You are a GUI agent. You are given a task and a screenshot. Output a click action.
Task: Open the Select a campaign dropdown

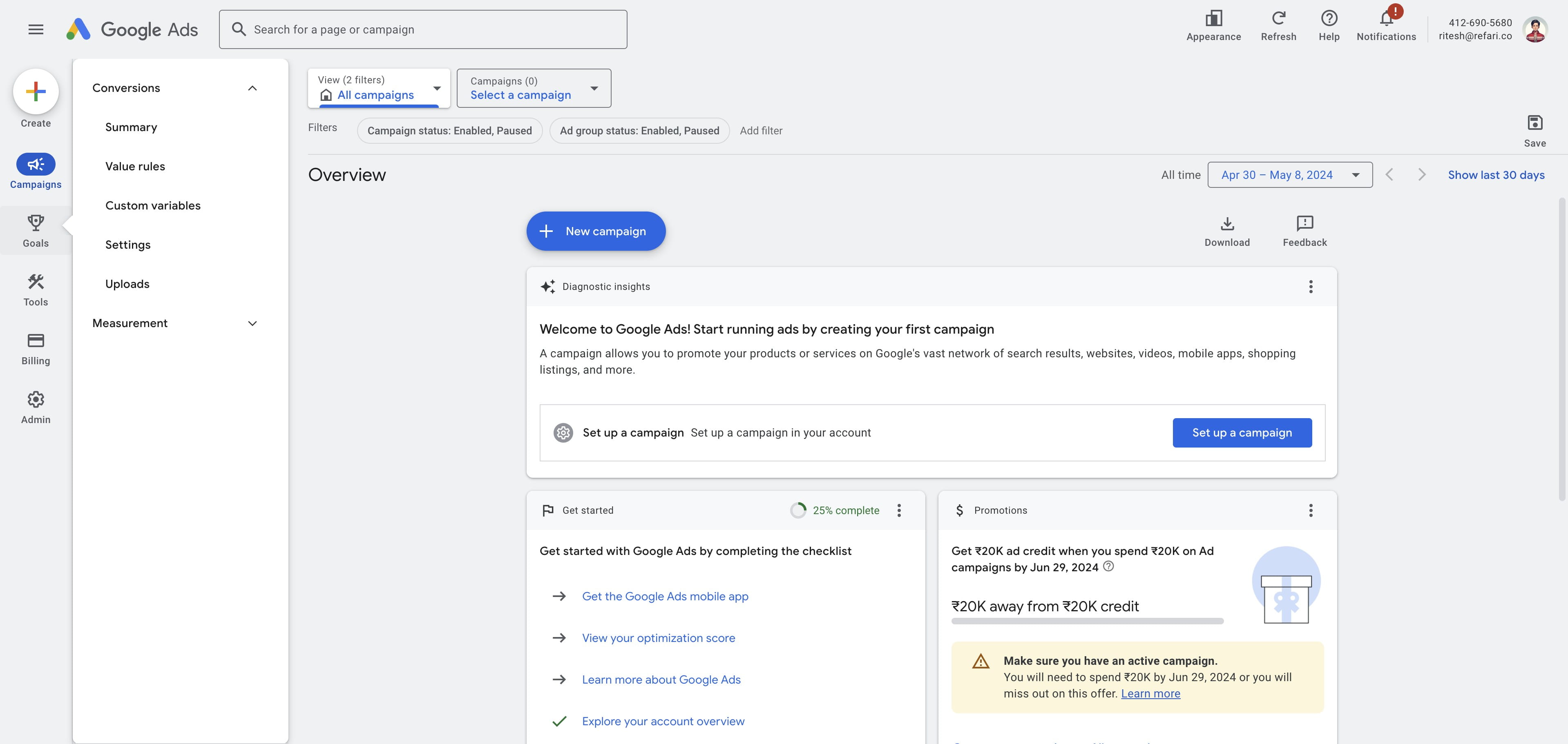[x=534, y=88]
